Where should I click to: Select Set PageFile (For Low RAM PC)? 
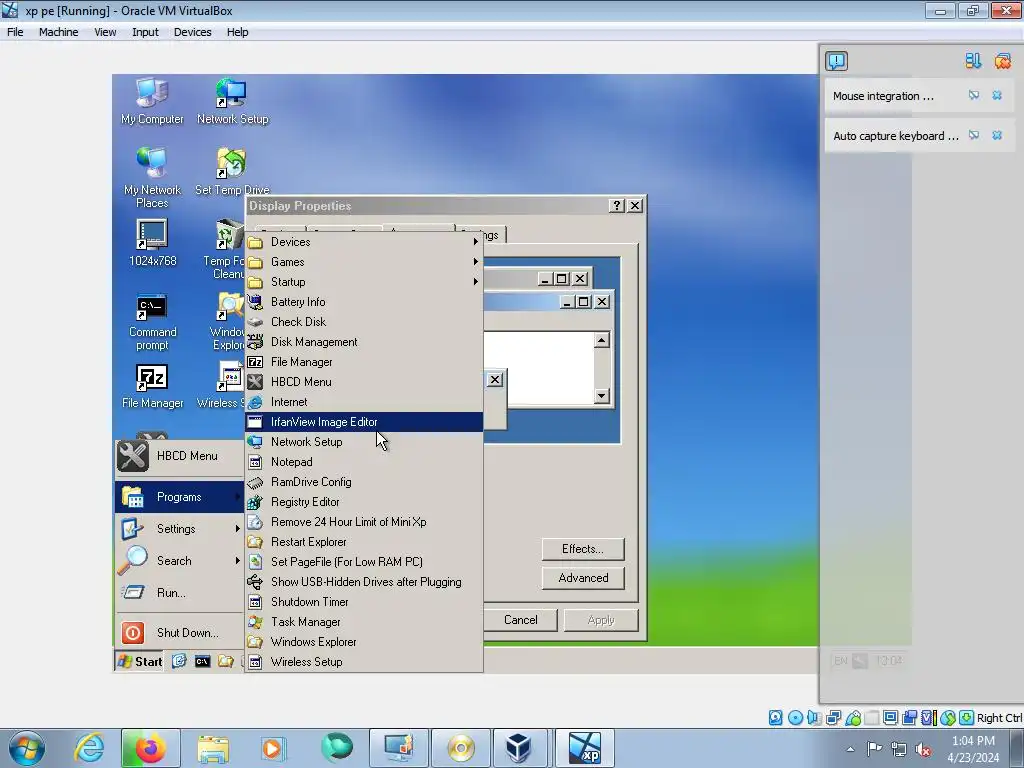point(364,562)
